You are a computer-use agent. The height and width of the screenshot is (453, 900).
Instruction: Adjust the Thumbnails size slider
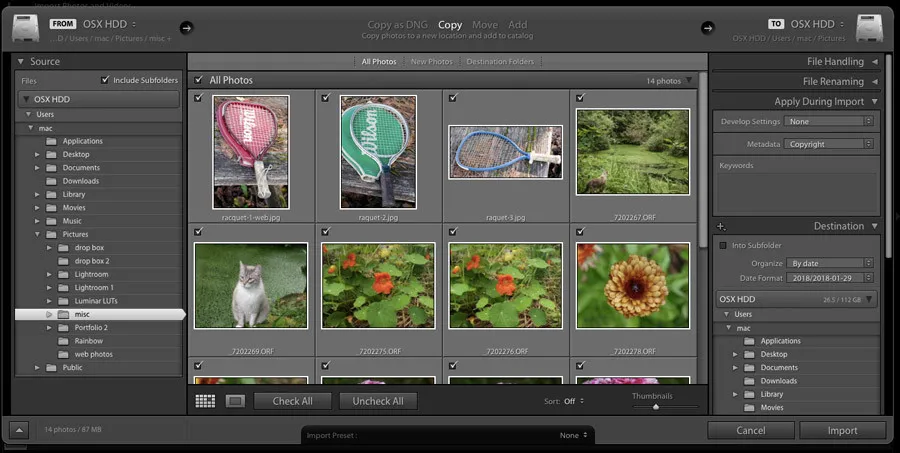656,406
